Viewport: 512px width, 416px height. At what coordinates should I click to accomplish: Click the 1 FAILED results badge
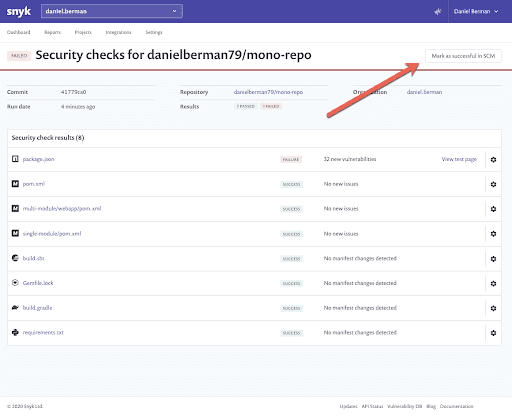tap(271, 106)
